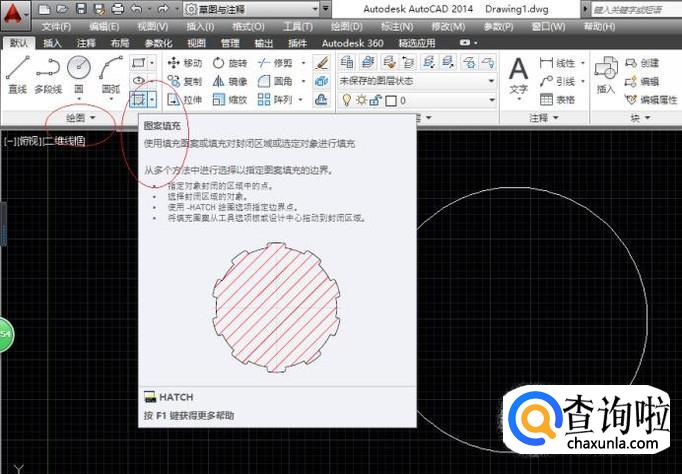Image resolution: width=682 pixels, height=474 pixels.
Task: Choose the Move (移动) tool
Action: point(182,63)
